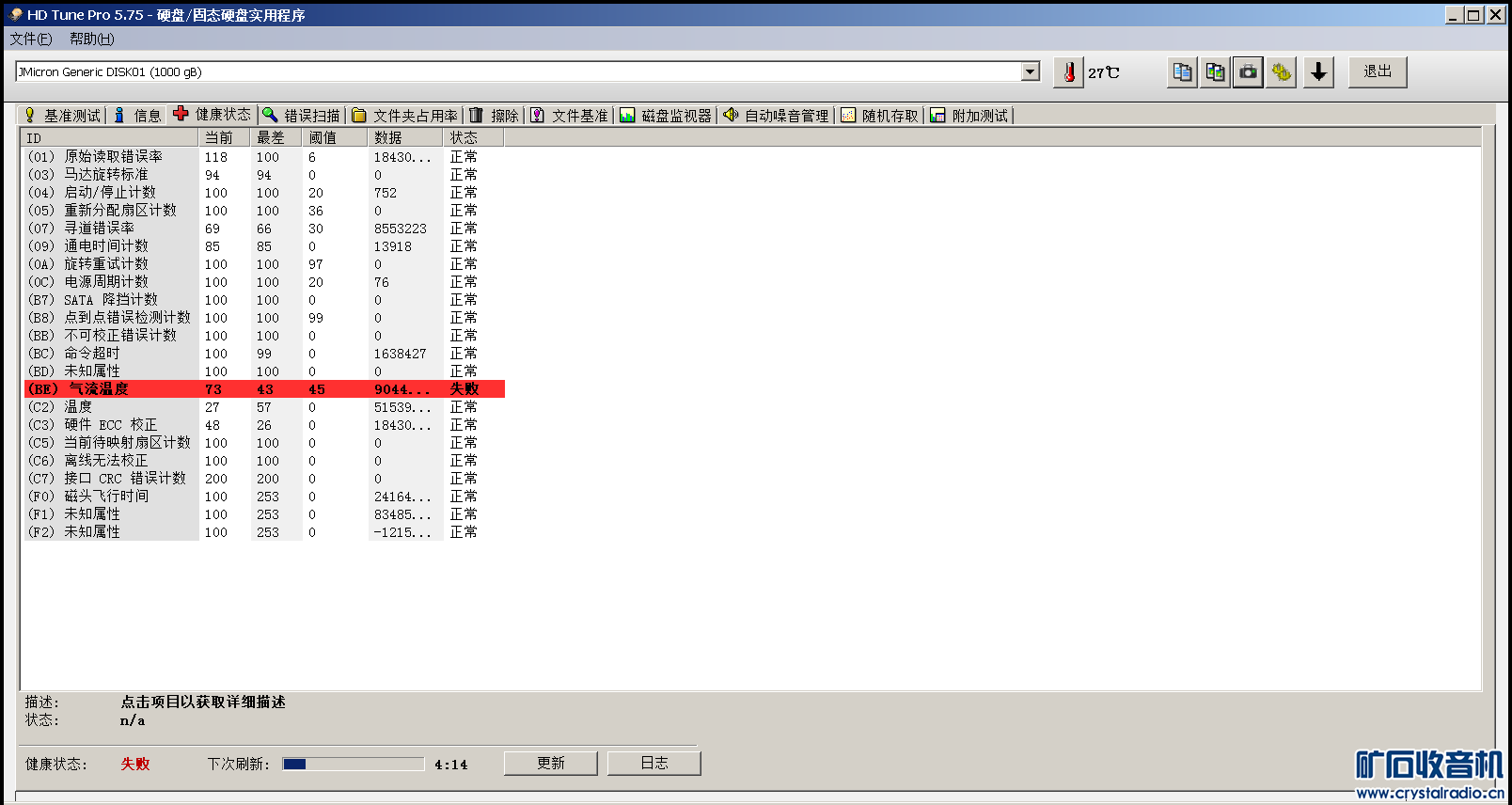Click the 1638427 data value
Screen dimensions: 1512x805
click(x=401, y=354)
